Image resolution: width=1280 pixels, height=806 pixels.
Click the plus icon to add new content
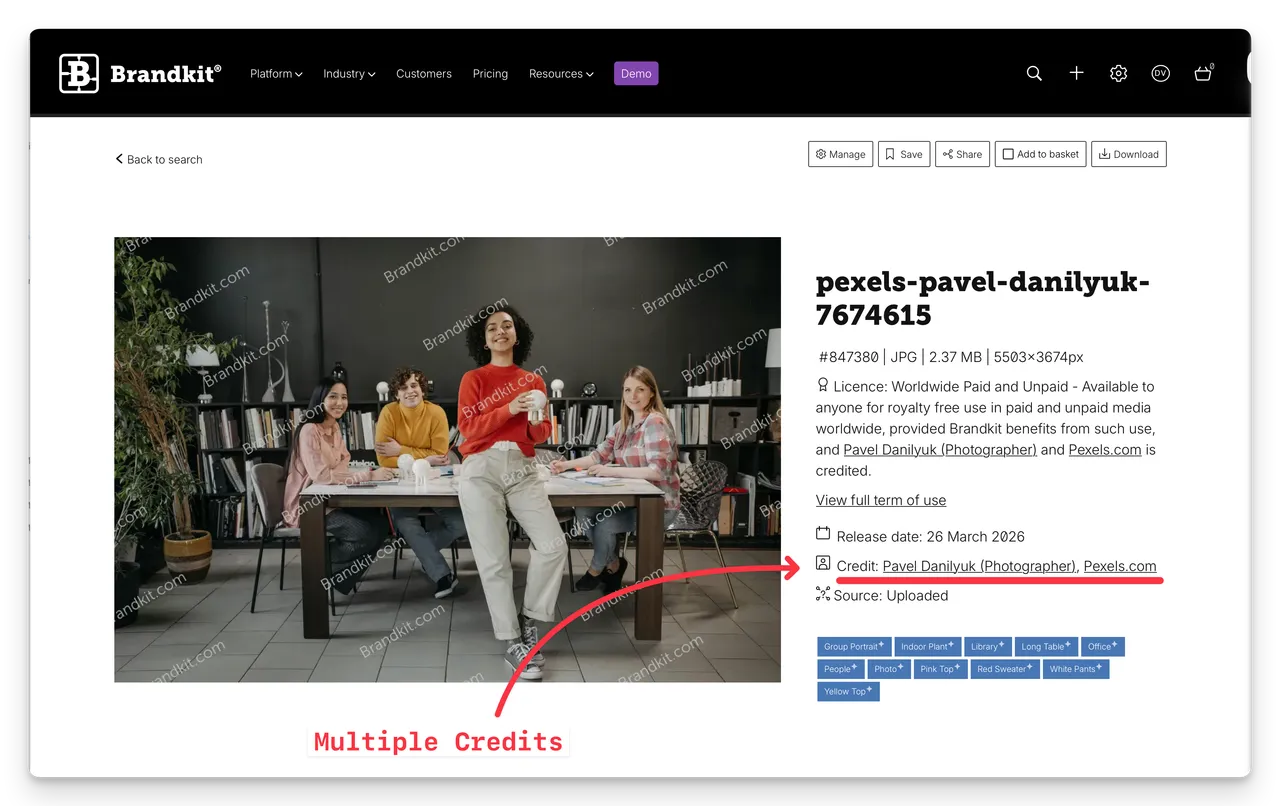tap(1076, 73)
